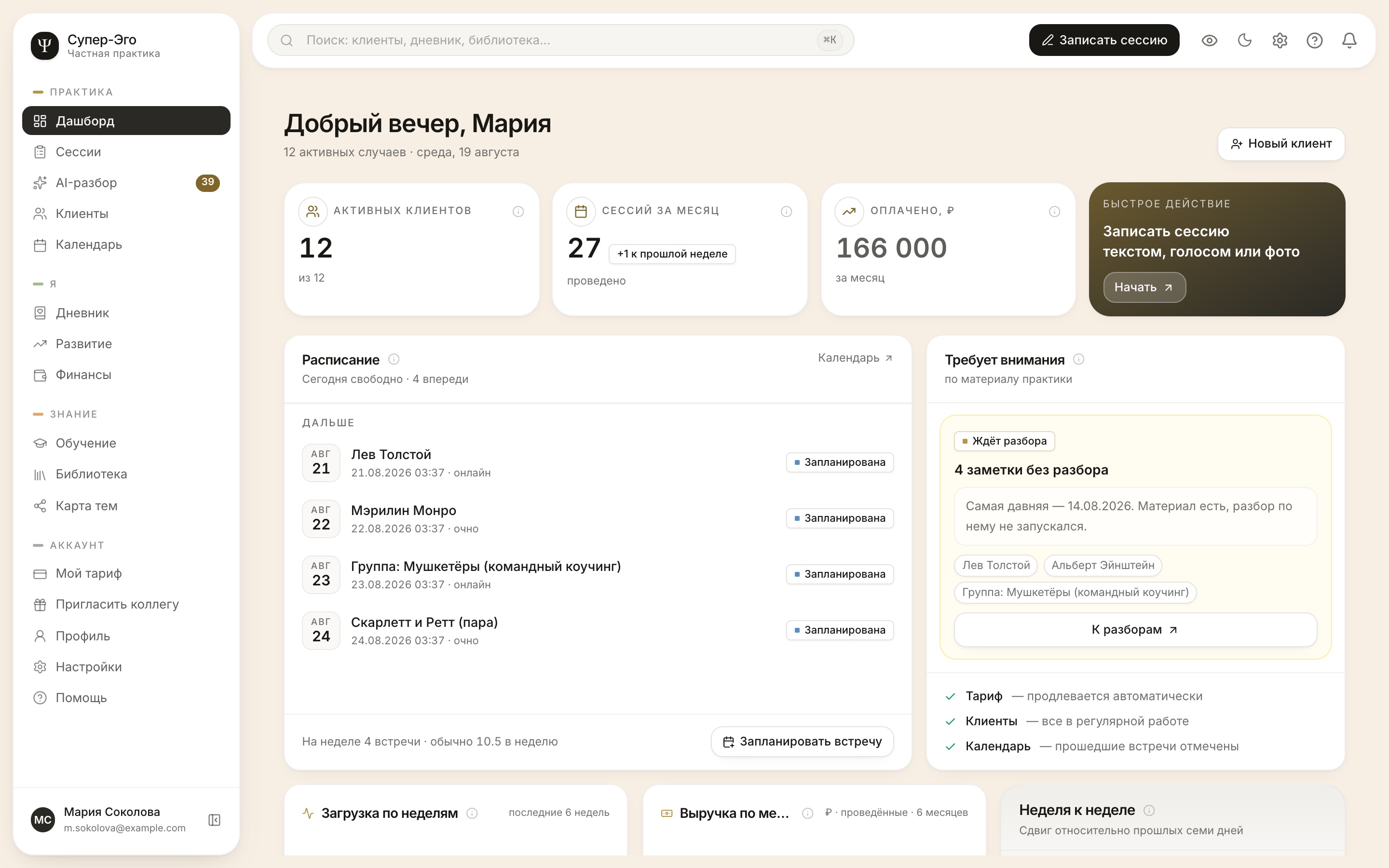Image resolution: width=1389 pixels, height=868 pixels.
Task: Click Начать in quick action card
Action: pos(1144,287)
